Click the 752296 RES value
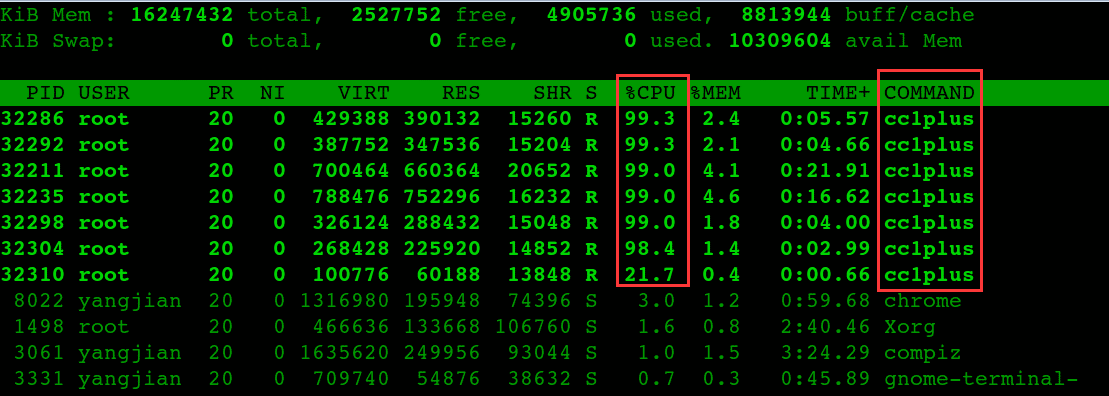This screenshot has width=1109, height=396. click(442, 197)
